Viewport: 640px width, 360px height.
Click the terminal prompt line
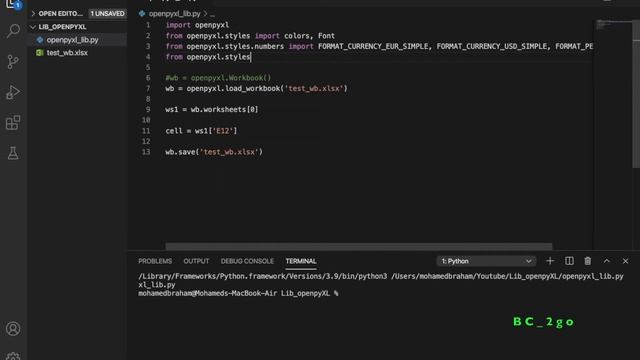pyautogui.click(x=238, y=293)
